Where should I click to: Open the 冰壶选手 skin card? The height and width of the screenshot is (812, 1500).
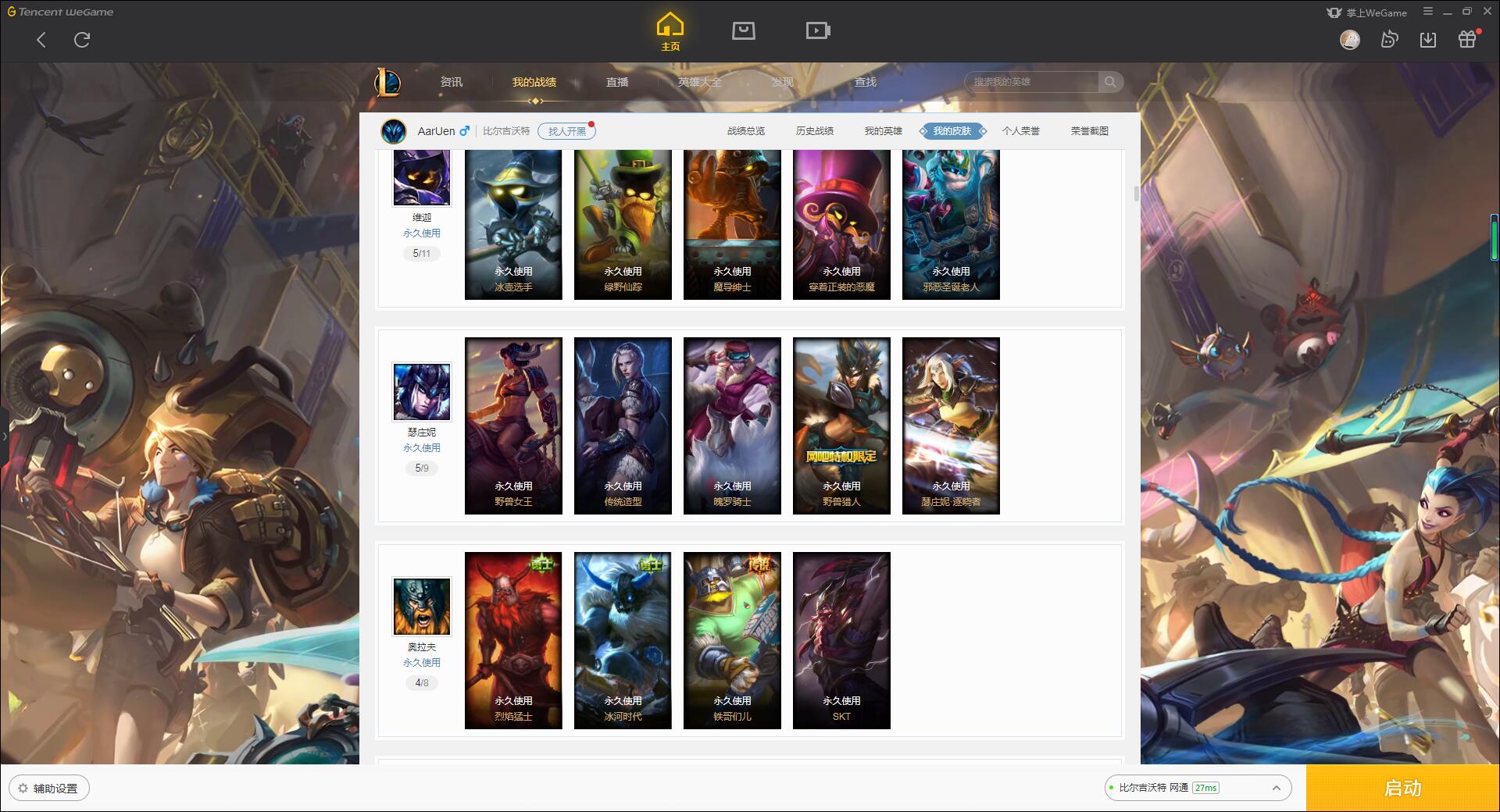click(513, 225)
